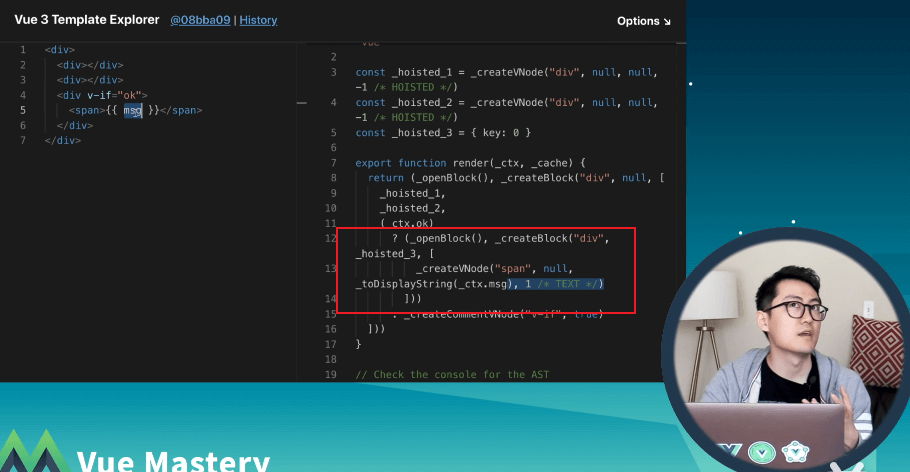Screen dimensions: 910x472
Task: Click the _createVNode("span" call in the output
Action: (473, 269)
